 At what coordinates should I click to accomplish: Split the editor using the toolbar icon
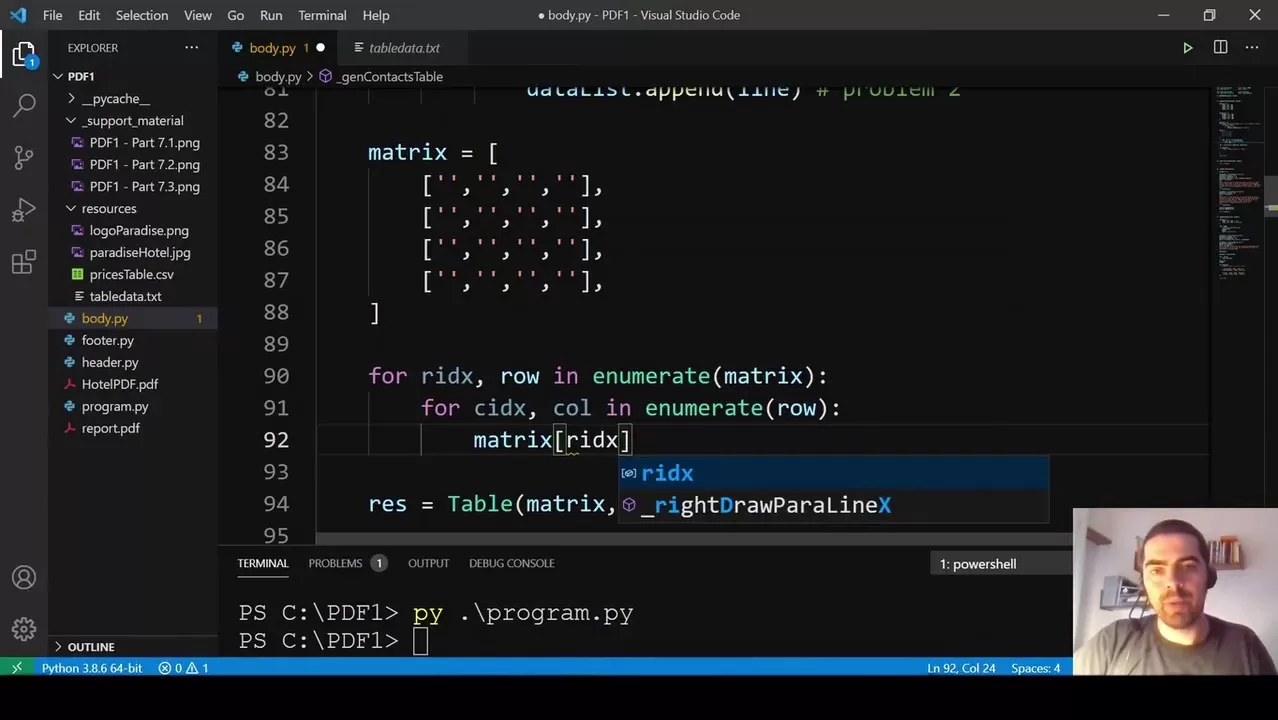tap(1220, 47)
